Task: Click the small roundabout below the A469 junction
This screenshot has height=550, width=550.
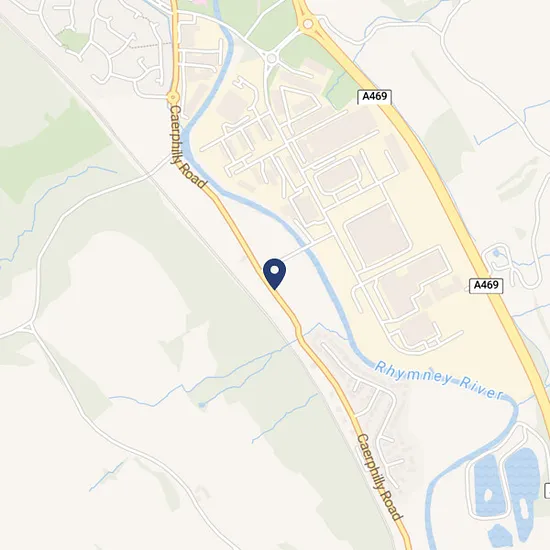Action: (271, 58)
